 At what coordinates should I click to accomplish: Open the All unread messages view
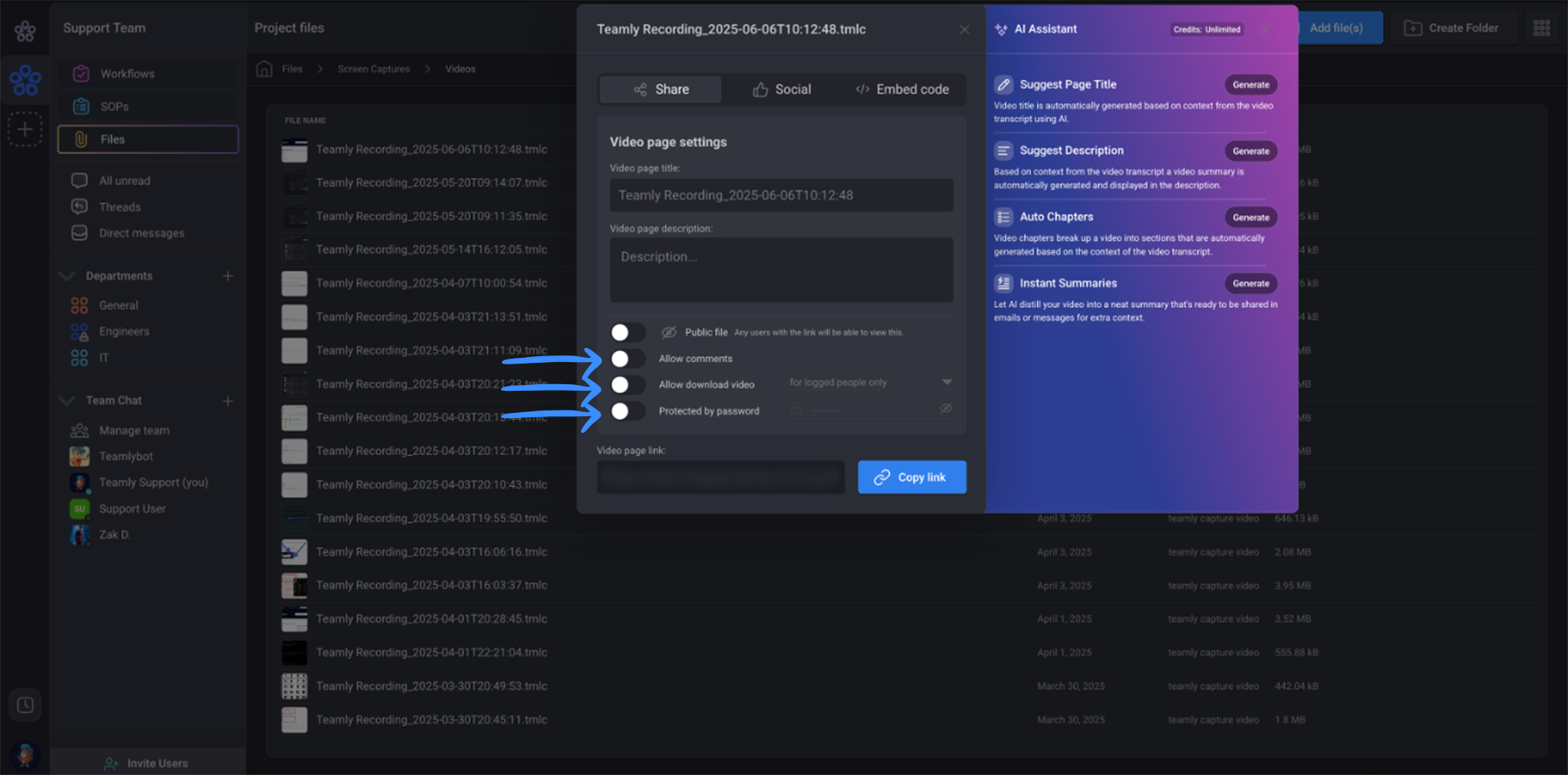click(124, 181)
